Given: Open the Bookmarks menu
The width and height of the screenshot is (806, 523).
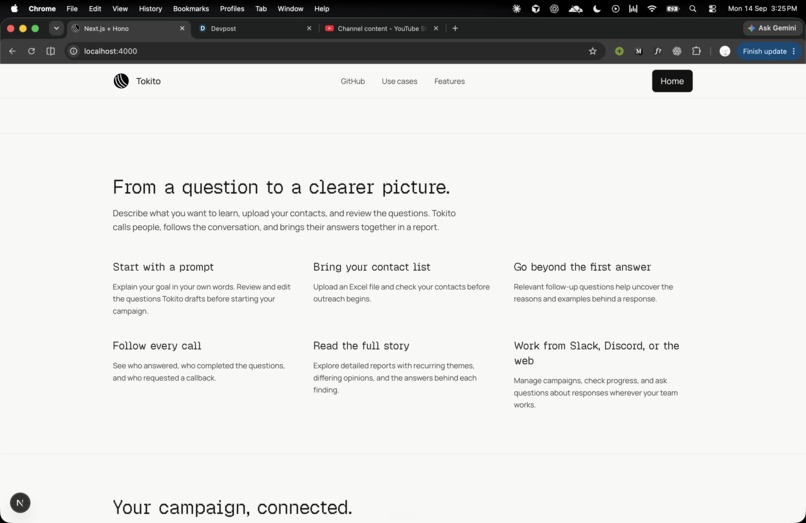Looking at the screenshot, I should coord(191,9).
